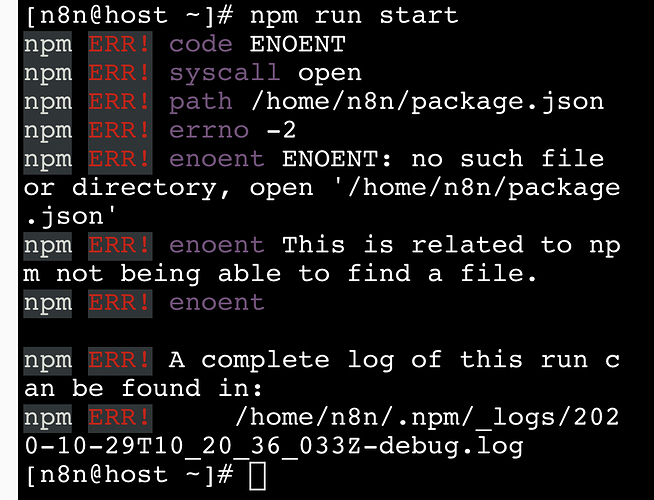654x500 pixels.
Task: Click the terminal cursor block at the last prompt
Action: (x=257, y=475)
